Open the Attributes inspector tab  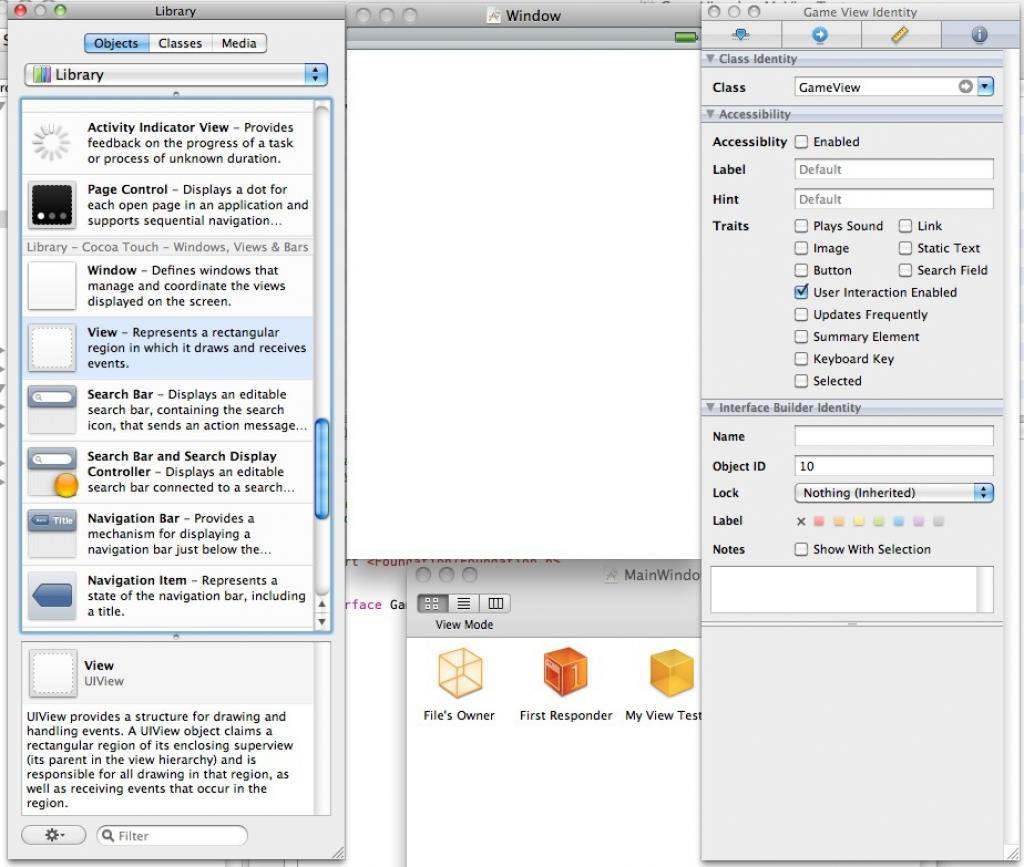[x=741, y=35]
